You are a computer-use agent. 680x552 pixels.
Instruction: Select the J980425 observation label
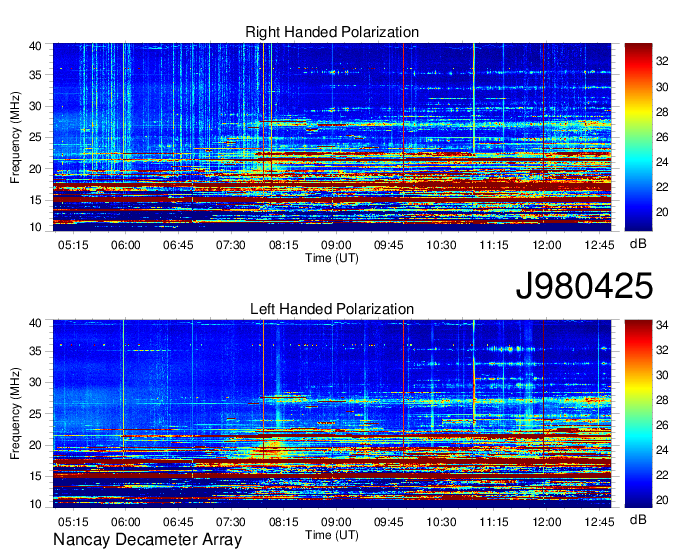click(584, 286)
